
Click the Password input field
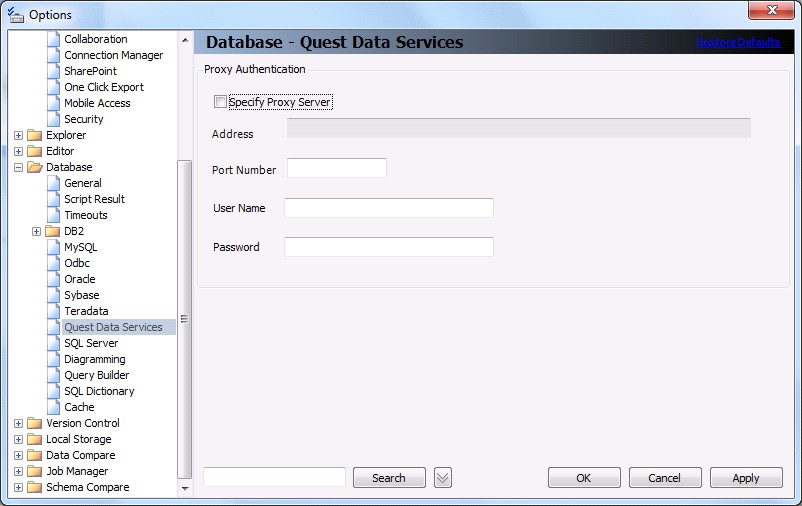point(389,247)
